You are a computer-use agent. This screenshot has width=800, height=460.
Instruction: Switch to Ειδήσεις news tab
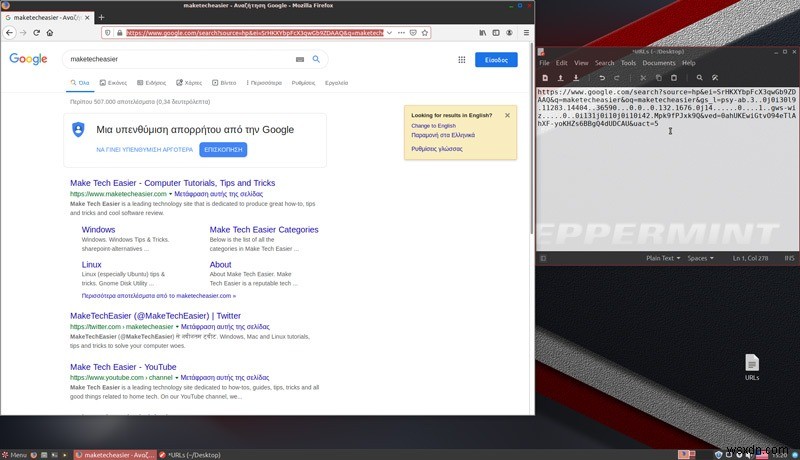tap(152, 83)
